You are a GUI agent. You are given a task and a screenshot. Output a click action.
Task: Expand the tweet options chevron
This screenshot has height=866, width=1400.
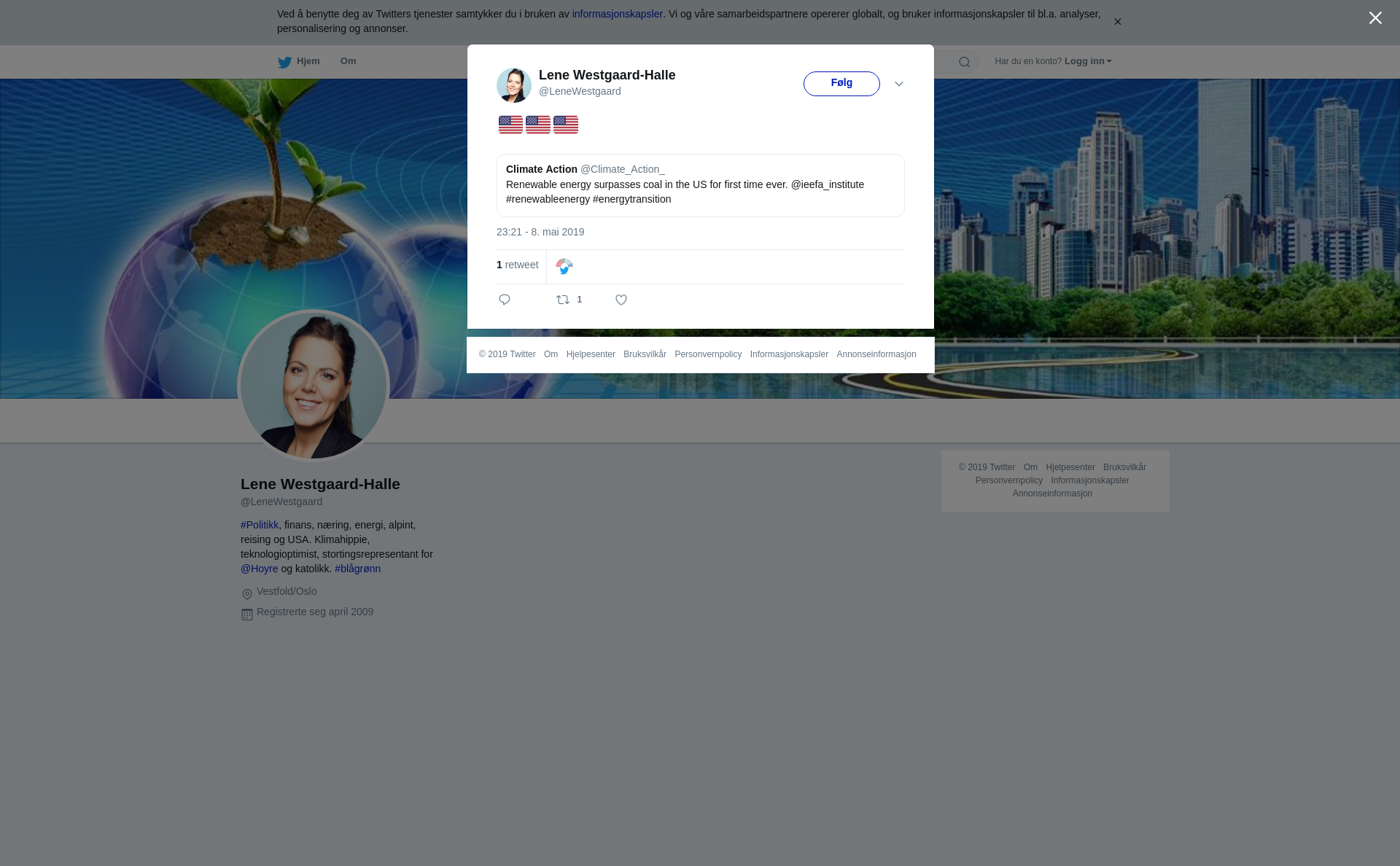[x=899, y=84]
